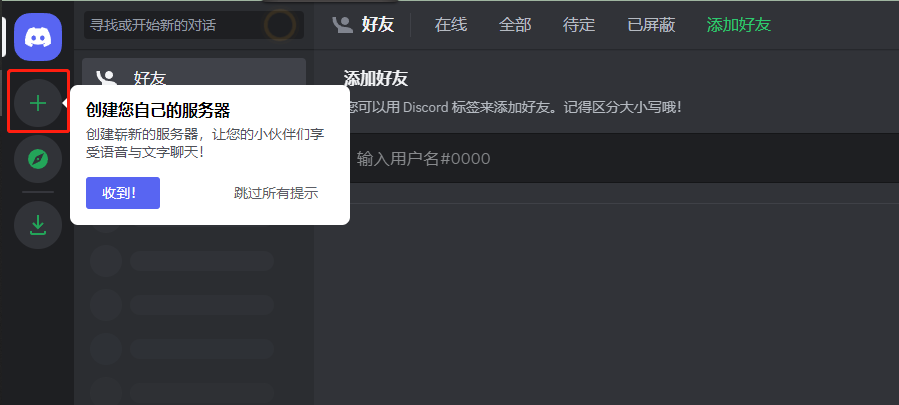
Task: Click the 添加好友 section heading
Action: pos(376,79)
